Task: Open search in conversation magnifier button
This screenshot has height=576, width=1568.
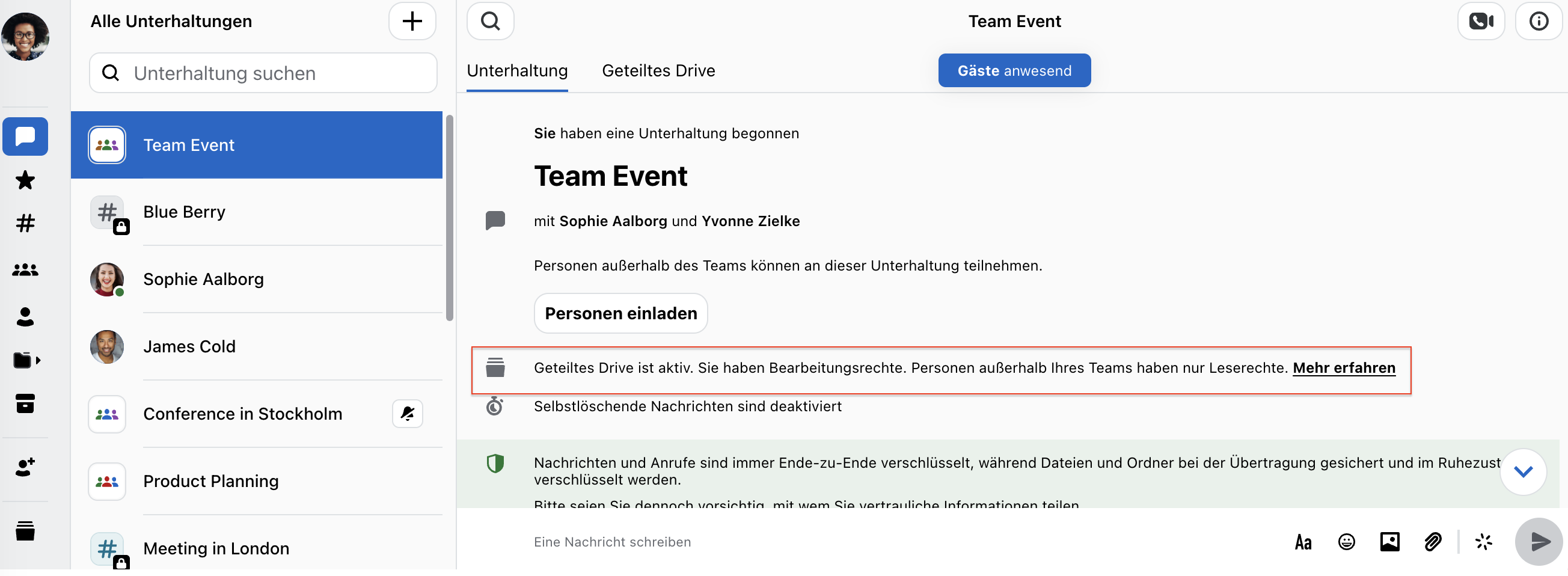Action: coord(490,21)
